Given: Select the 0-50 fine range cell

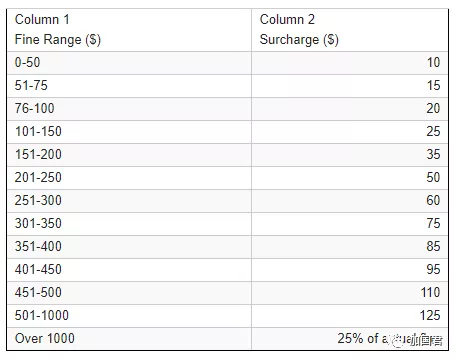Looking at the screenshot, I should (129, 63).
